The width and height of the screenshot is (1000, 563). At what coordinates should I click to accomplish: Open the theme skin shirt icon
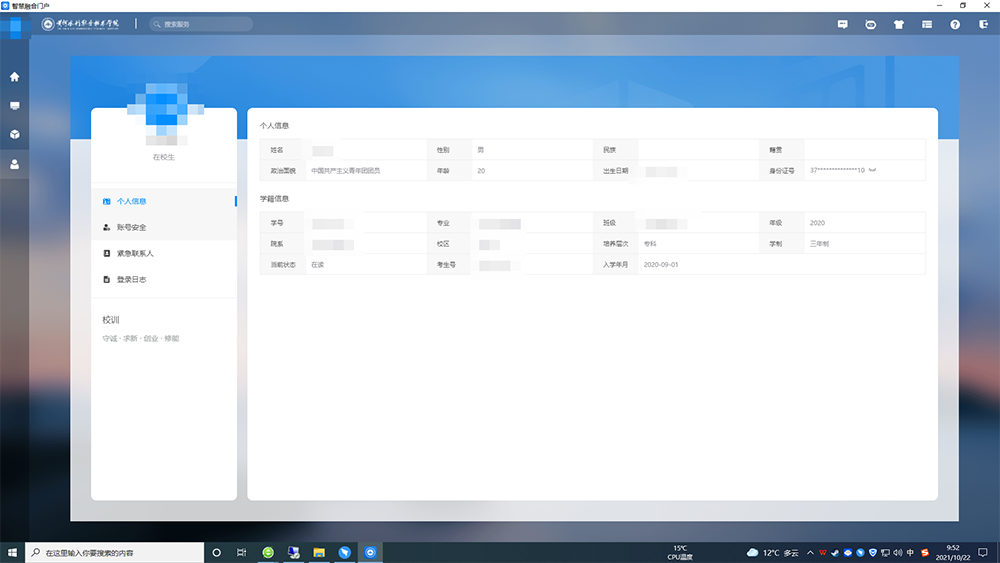(x=898, y=24)
